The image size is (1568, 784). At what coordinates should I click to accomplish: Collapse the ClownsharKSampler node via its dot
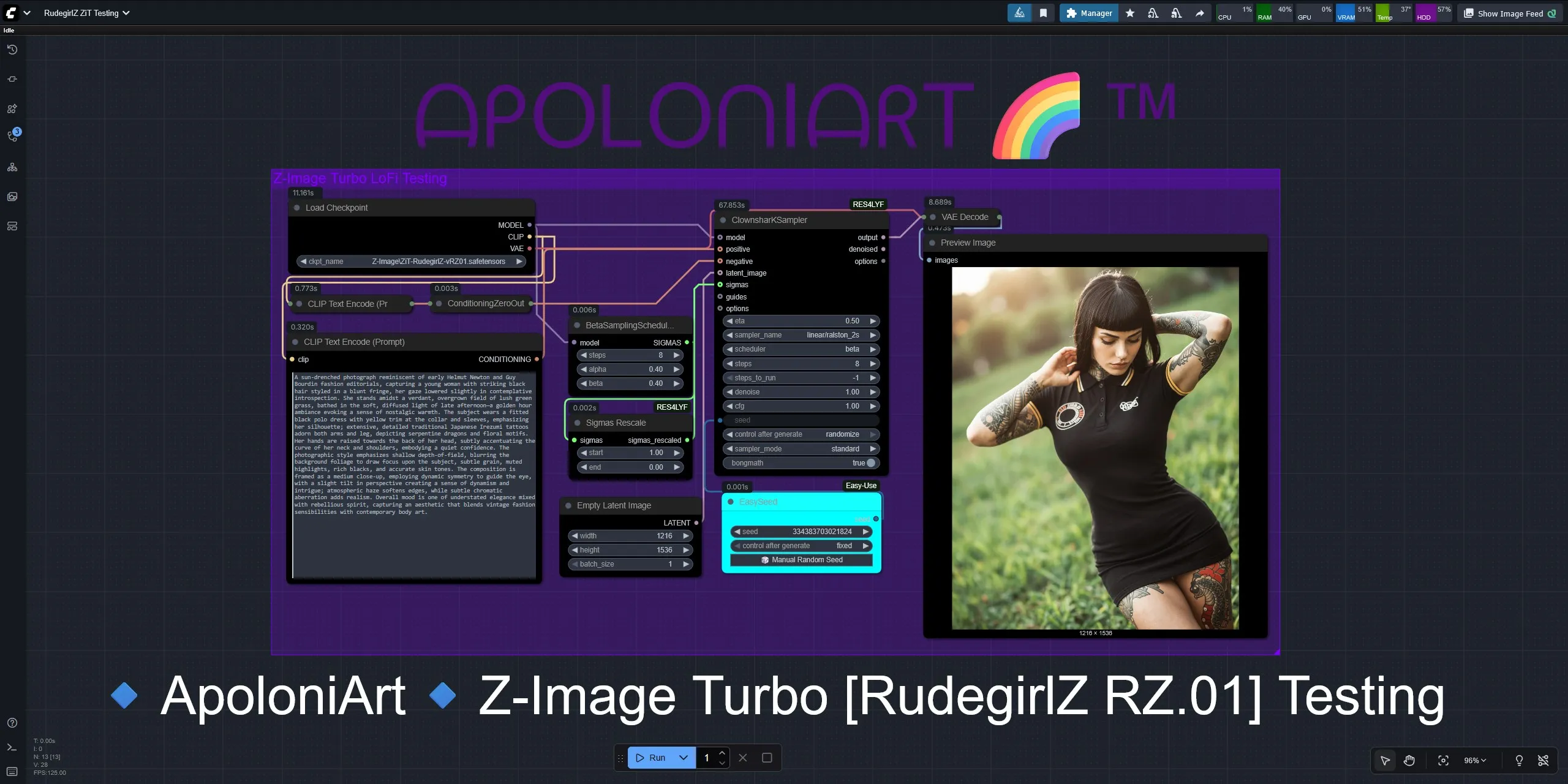(x=723, y=220)
